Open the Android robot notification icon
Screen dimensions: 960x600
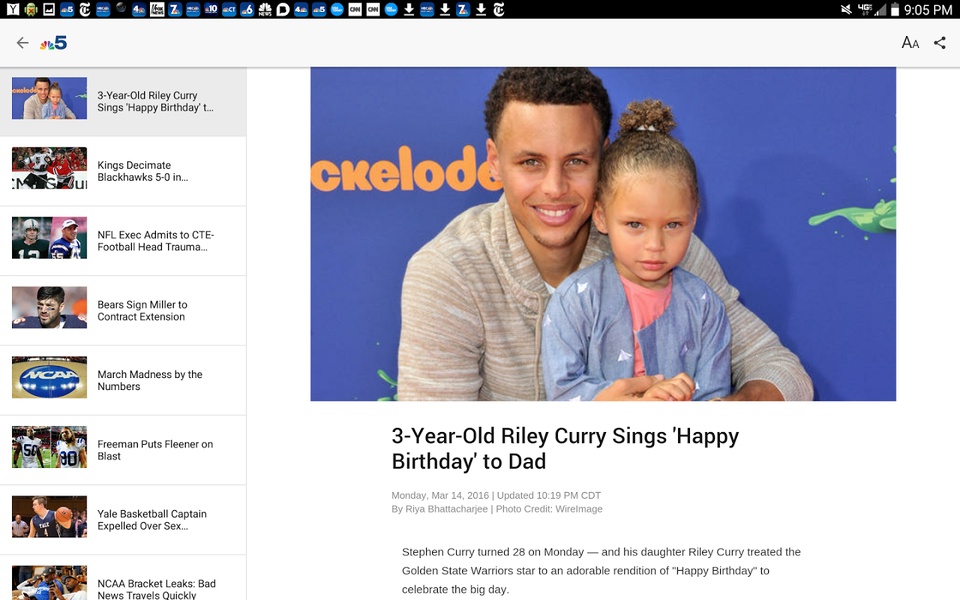(x=31, y=9)
